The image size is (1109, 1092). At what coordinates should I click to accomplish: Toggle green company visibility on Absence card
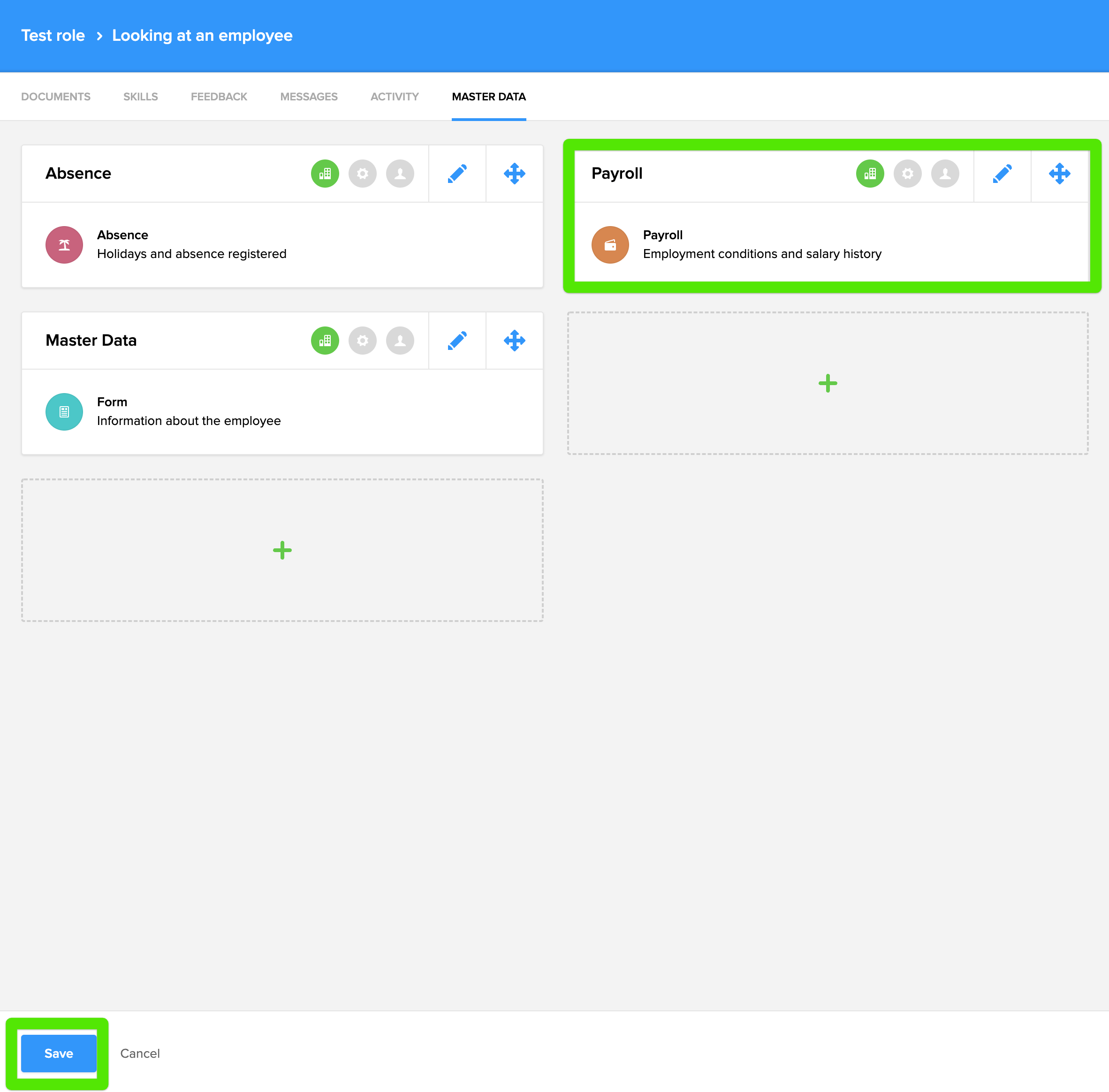(x=325, y=173)
